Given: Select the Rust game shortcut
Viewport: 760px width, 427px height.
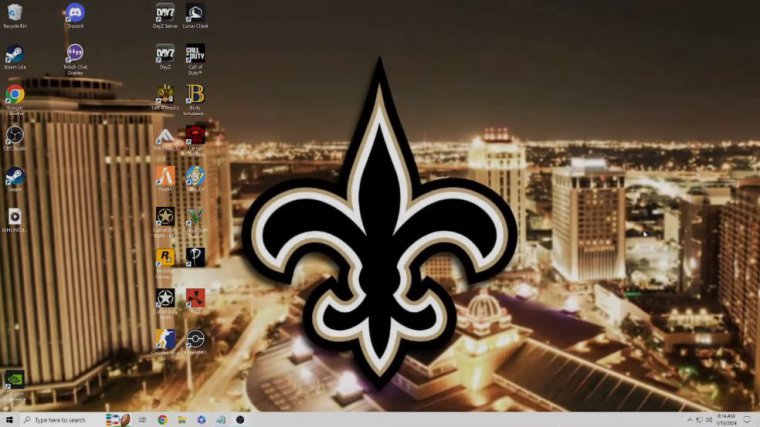Looking at the screenshot, I should point(195,297).
